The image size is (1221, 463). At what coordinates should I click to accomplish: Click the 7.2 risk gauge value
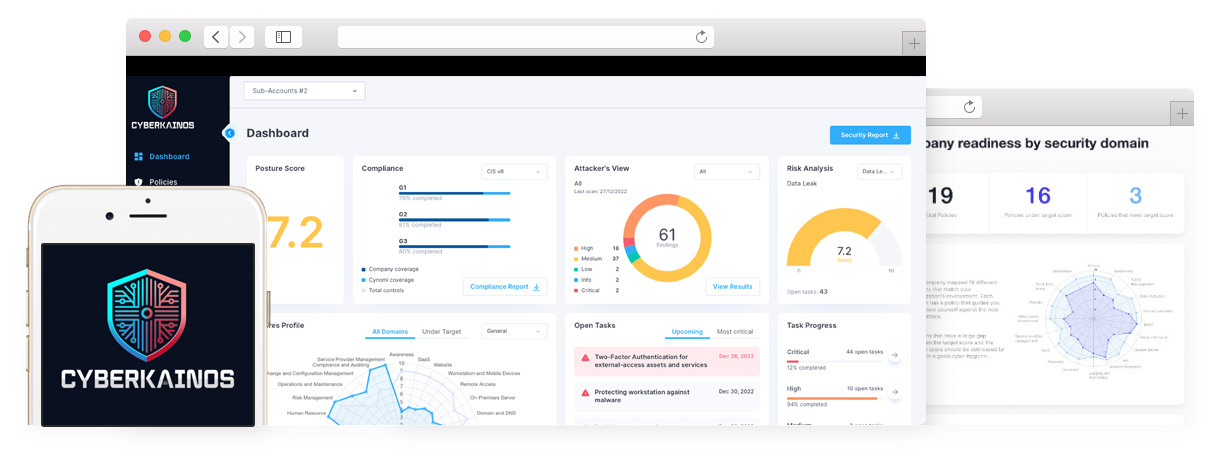843,252
